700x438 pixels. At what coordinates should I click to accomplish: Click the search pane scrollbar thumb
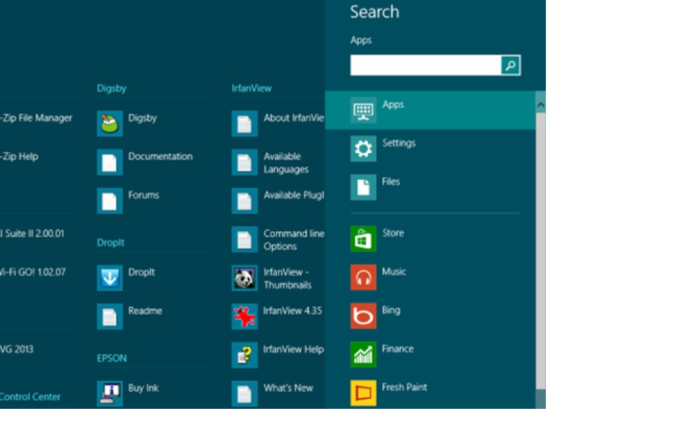click(x=541, y=251)
